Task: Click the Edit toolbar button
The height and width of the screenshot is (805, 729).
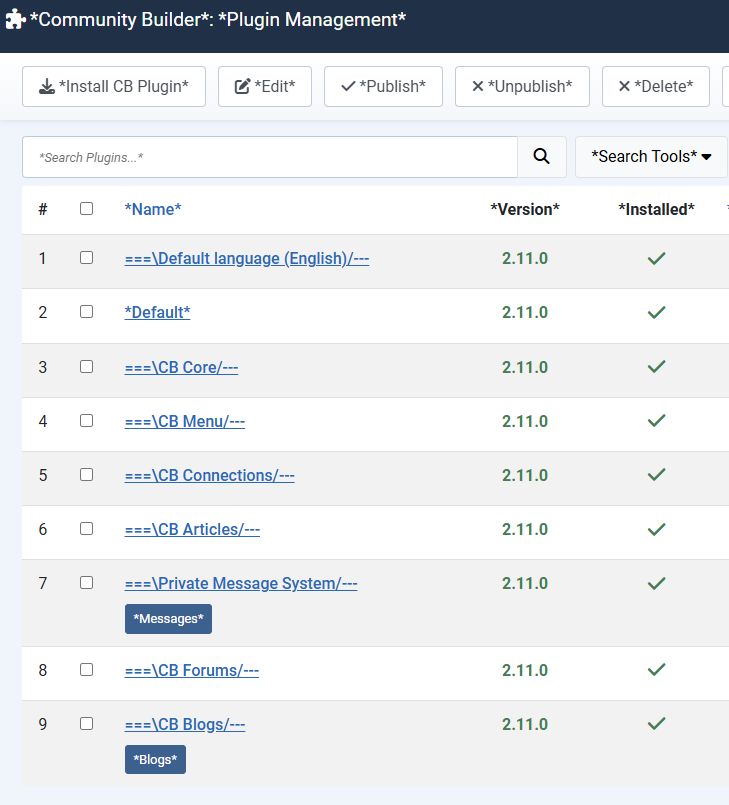Action: [265, 87]
